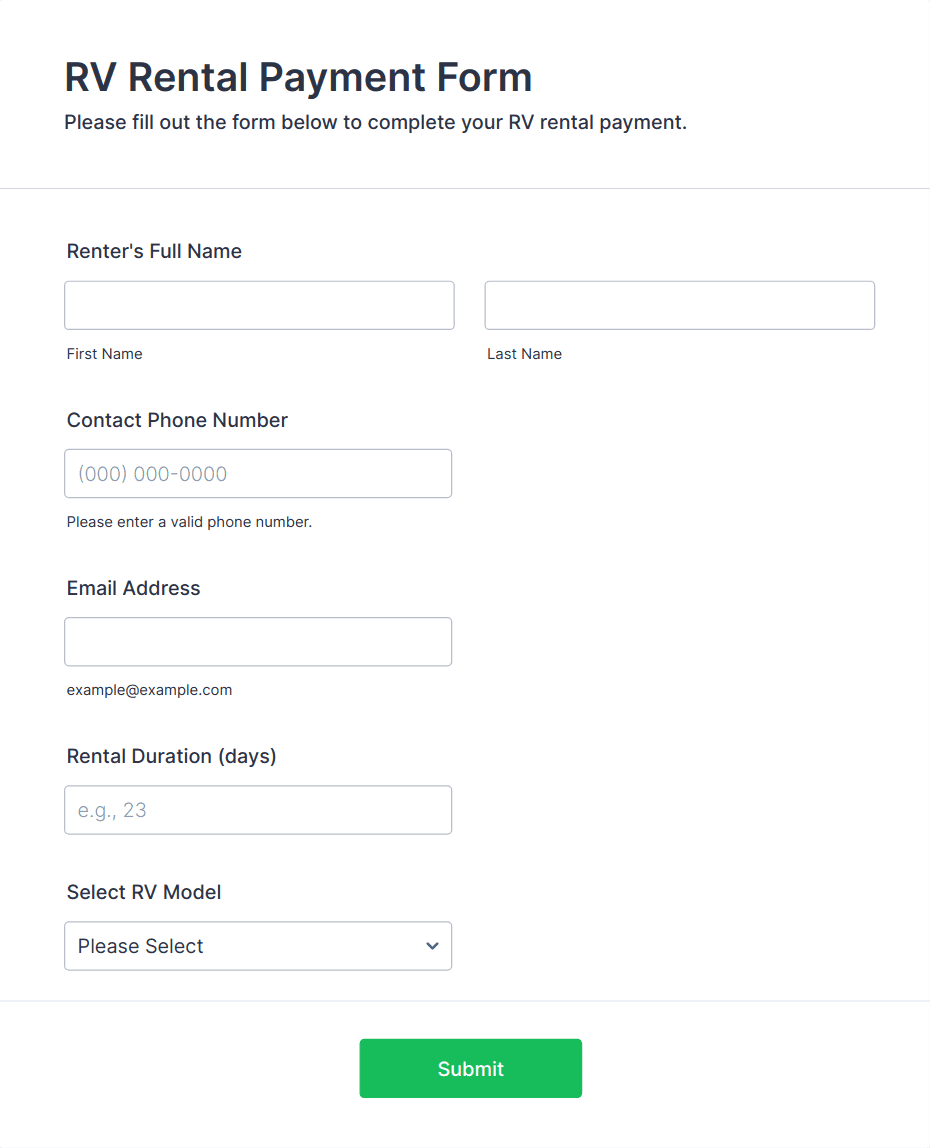Focus the Rental Duration days field

pyautogui.click(x=257, y=809)
